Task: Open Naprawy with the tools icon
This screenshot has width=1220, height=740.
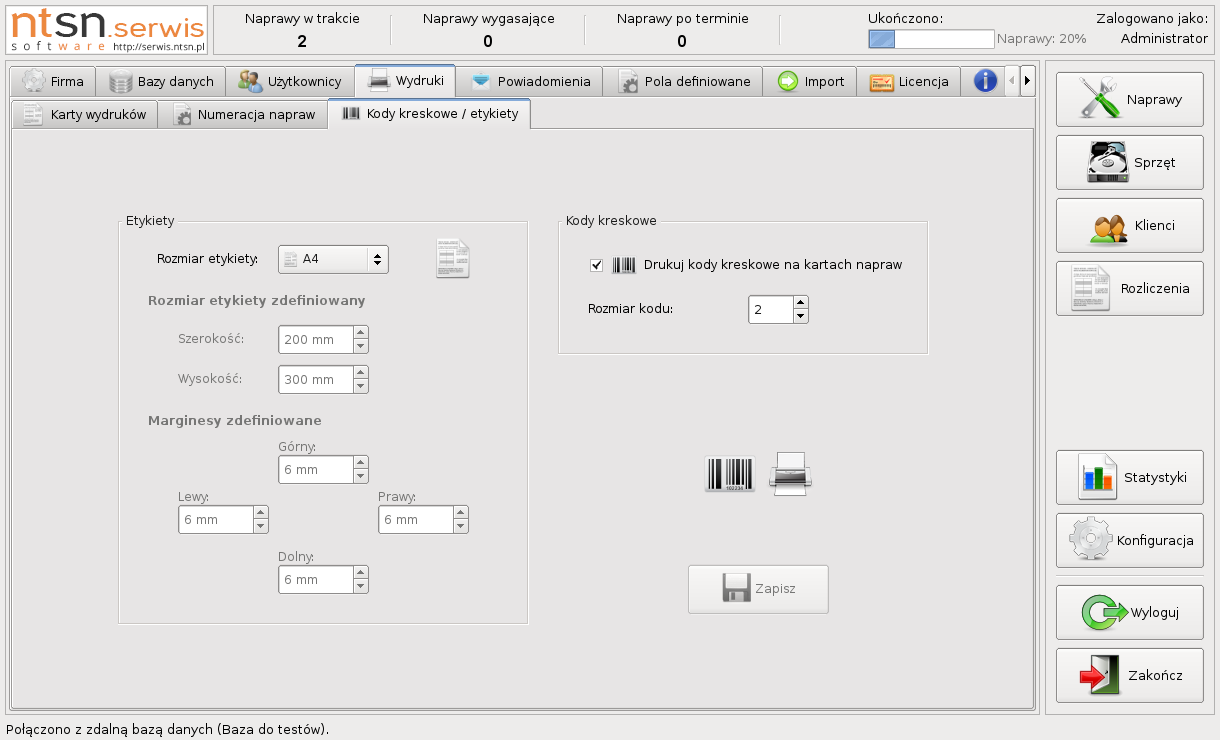Action: point(1129,100)
